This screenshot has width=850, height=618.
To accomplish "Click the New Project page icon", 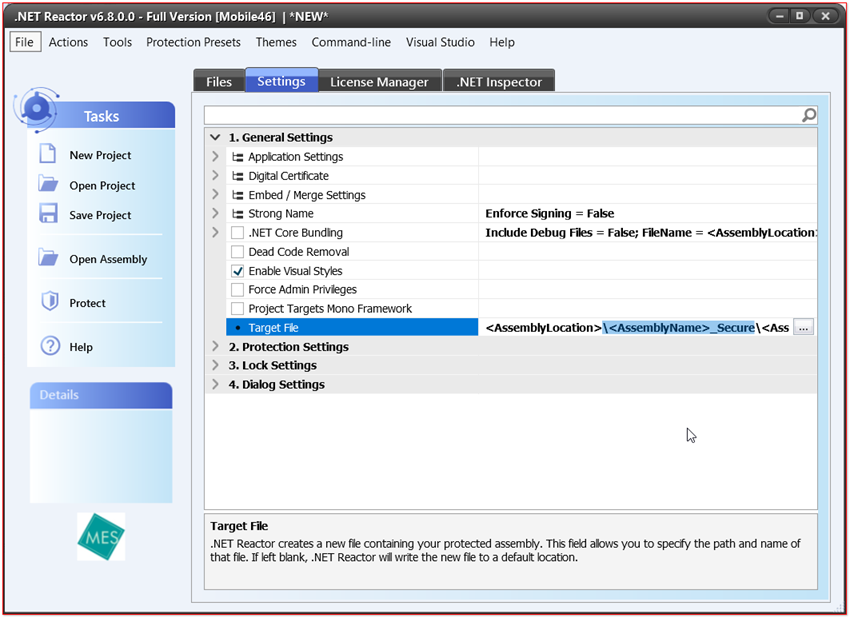I will coord(48,154).
